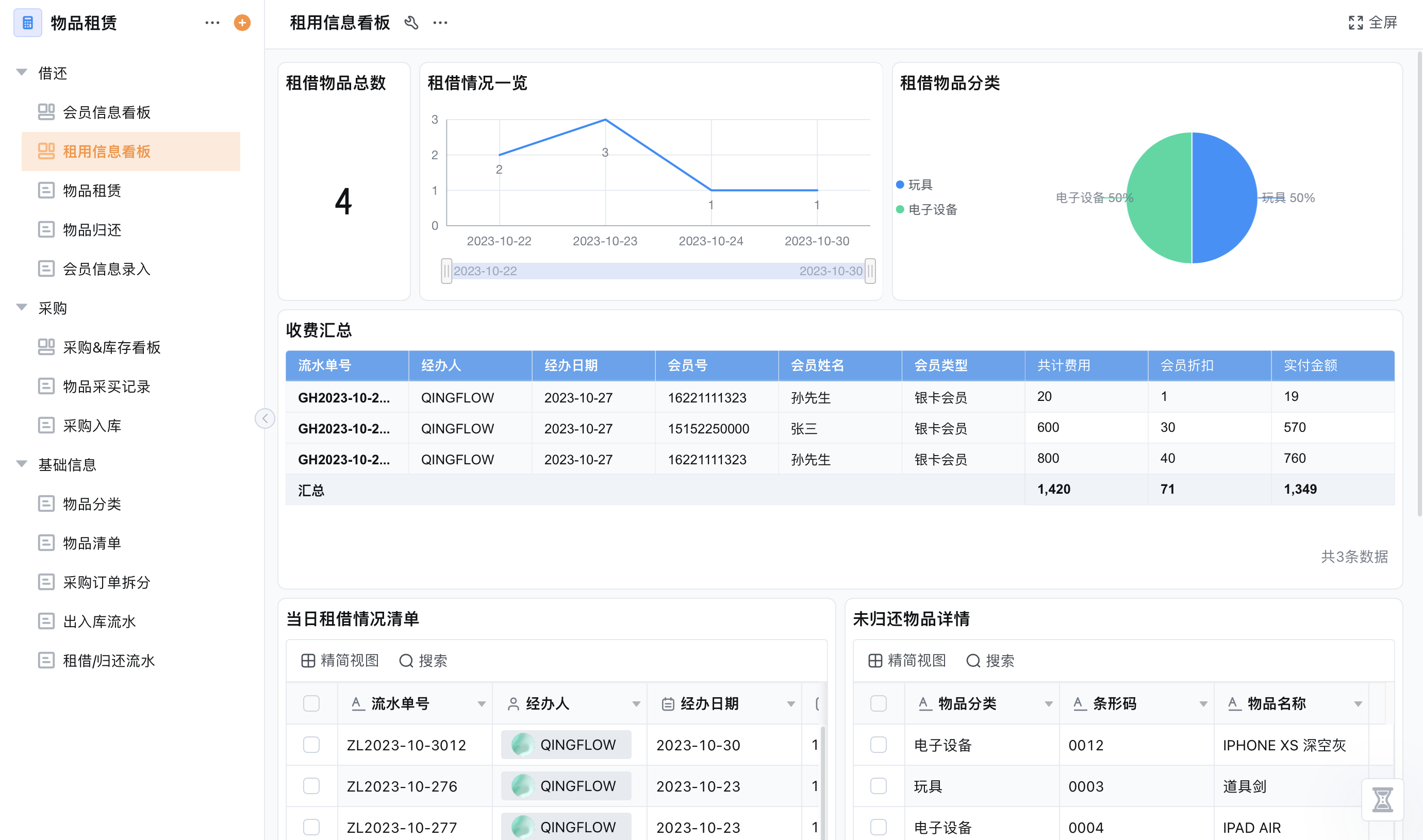Click the 电子设备 green pie slice
Image resolution: width=1423 pixels, height=840 pixels.
[1159, 197]
